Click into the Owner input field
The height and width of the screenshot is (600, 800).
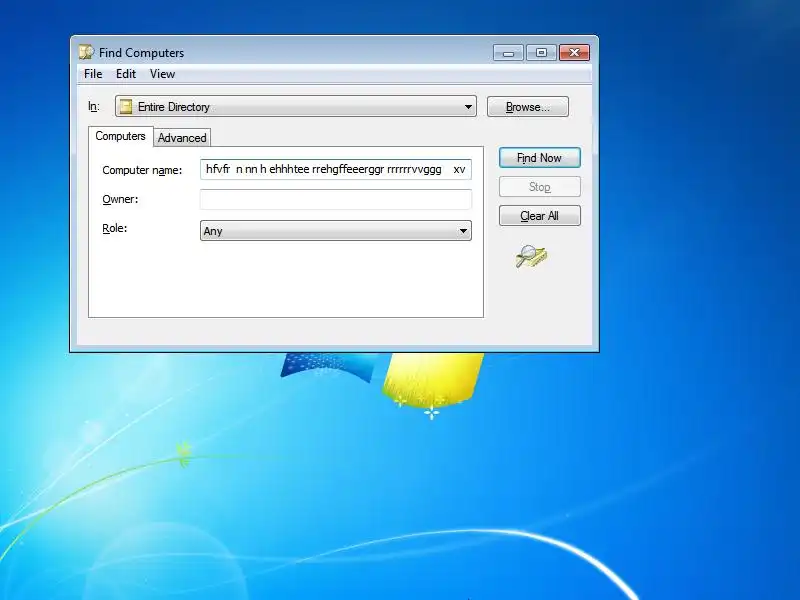(x=336, y=199)
